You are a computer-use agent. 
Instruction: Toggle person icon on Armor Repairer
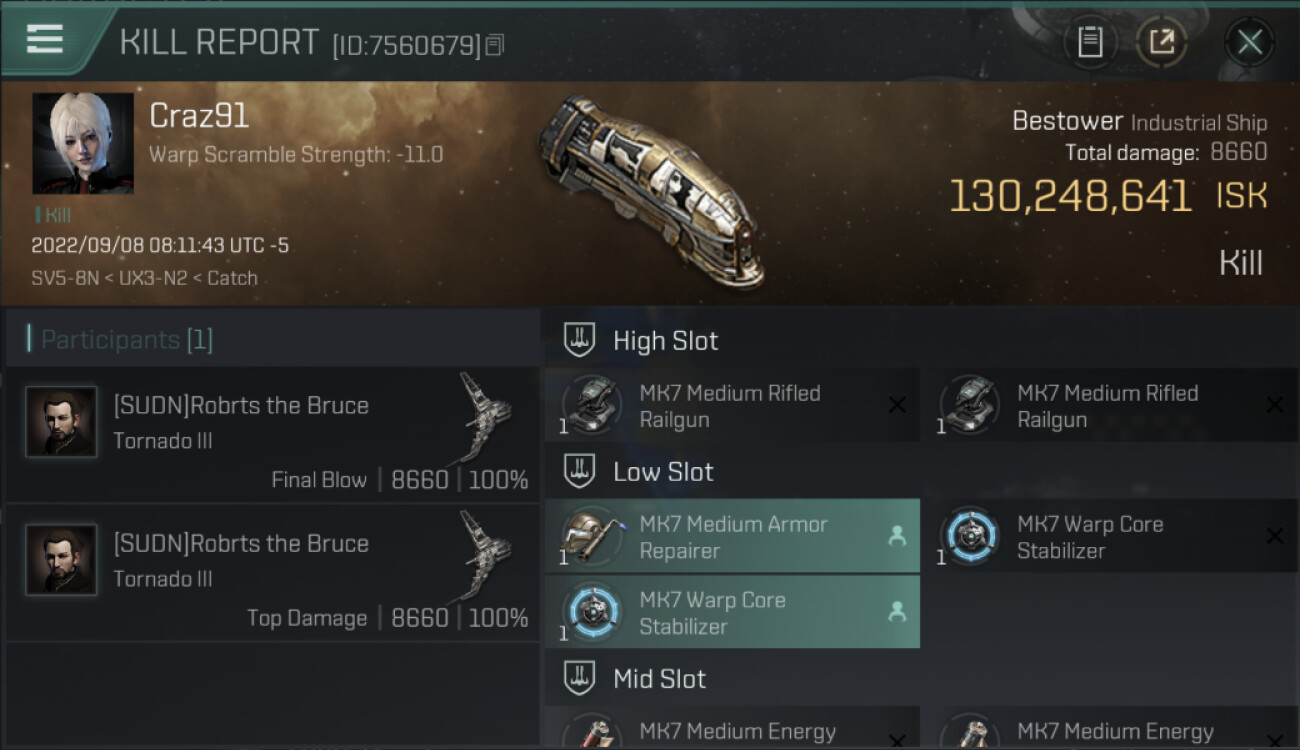pyautogui.click(x=897, y=537)
